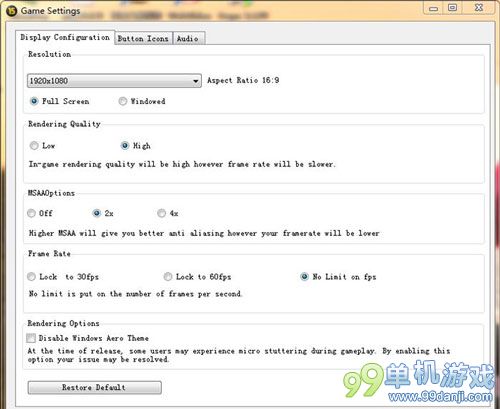Close the Game Settings window
Viewport: 500px width, 409px height.
[479, 8]
